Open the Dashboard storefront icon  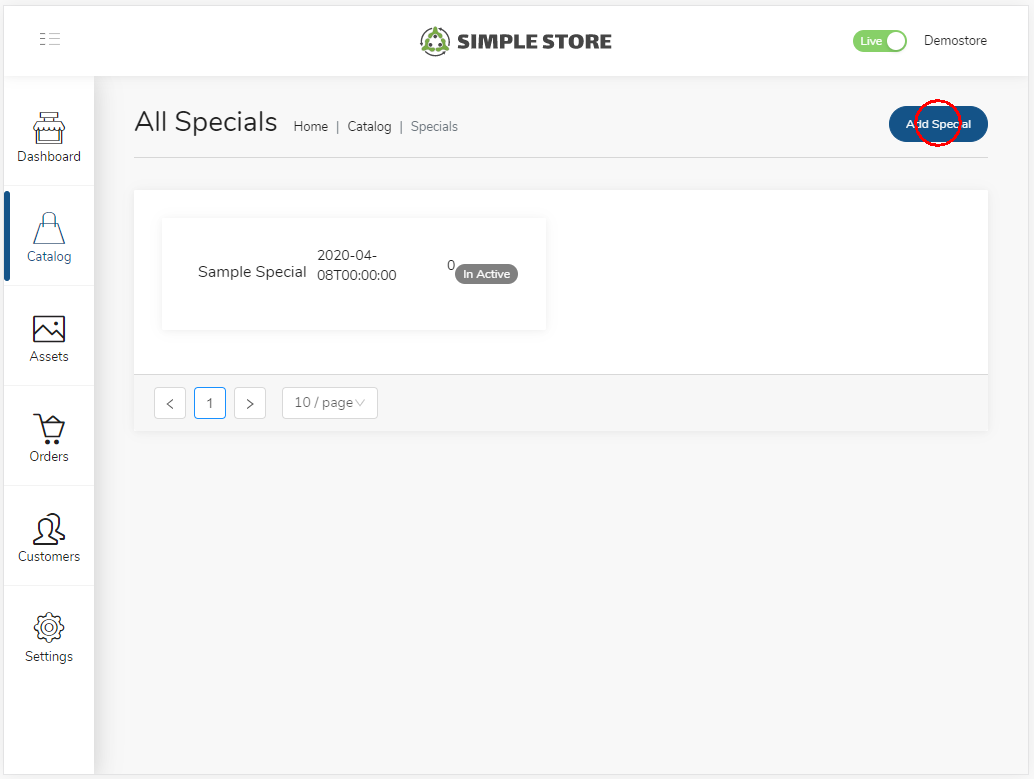pyautogui.click(x=49, y=128)
